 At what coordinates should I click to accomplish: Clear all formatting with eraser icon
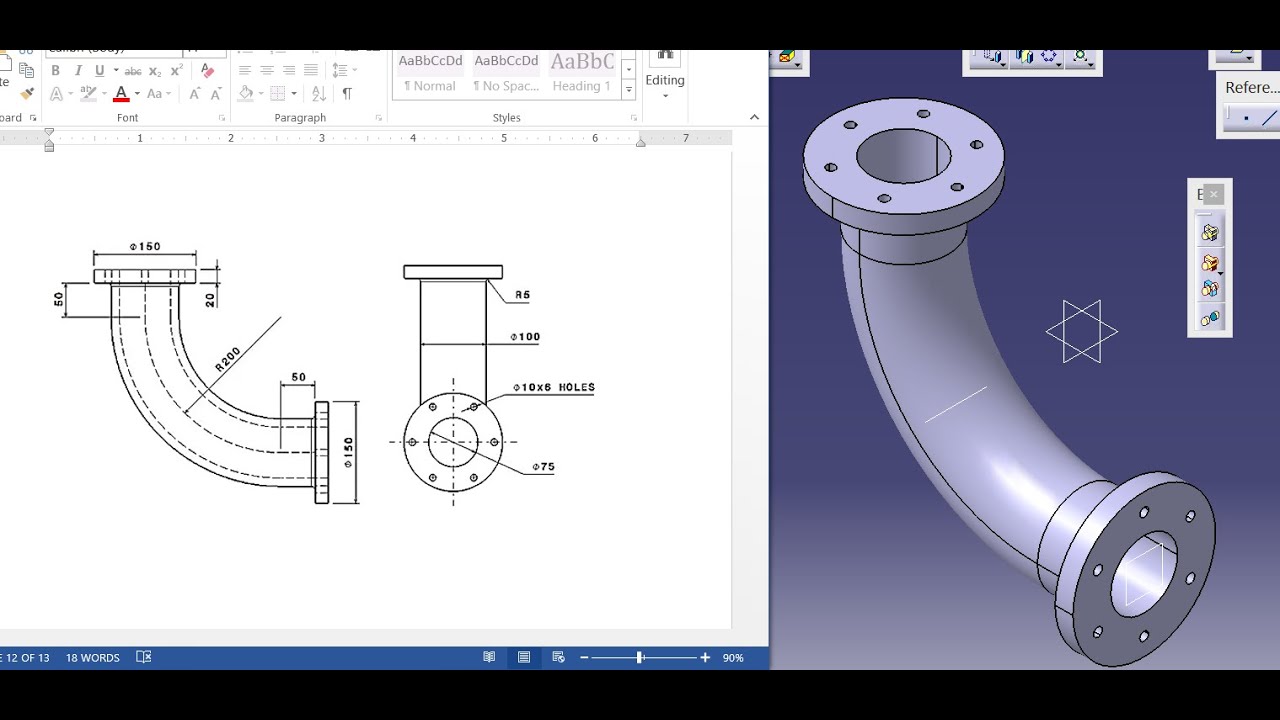tap(208, 71)
